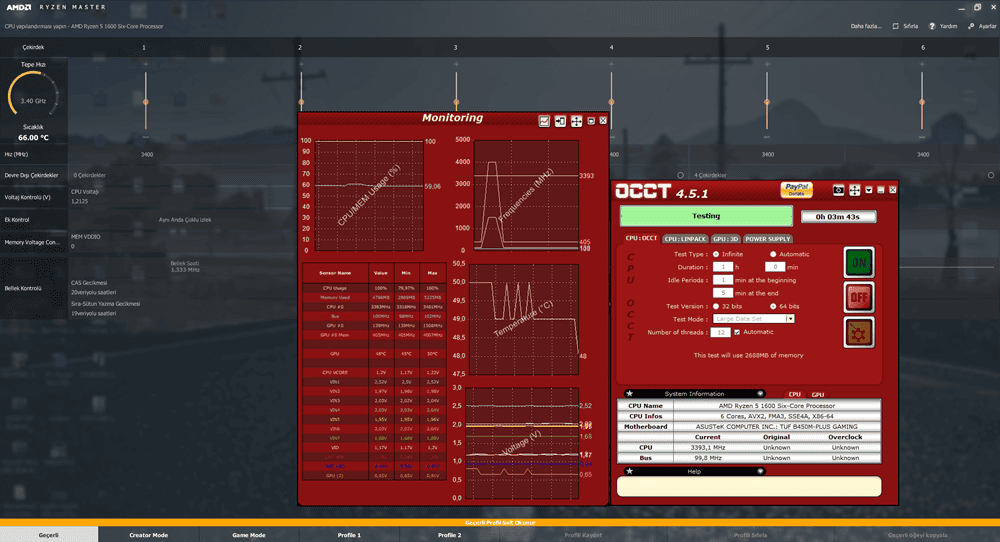1000x542 pixels.
Task: Click Creator Mode at the bottom bar
Action: coord(148,535)
